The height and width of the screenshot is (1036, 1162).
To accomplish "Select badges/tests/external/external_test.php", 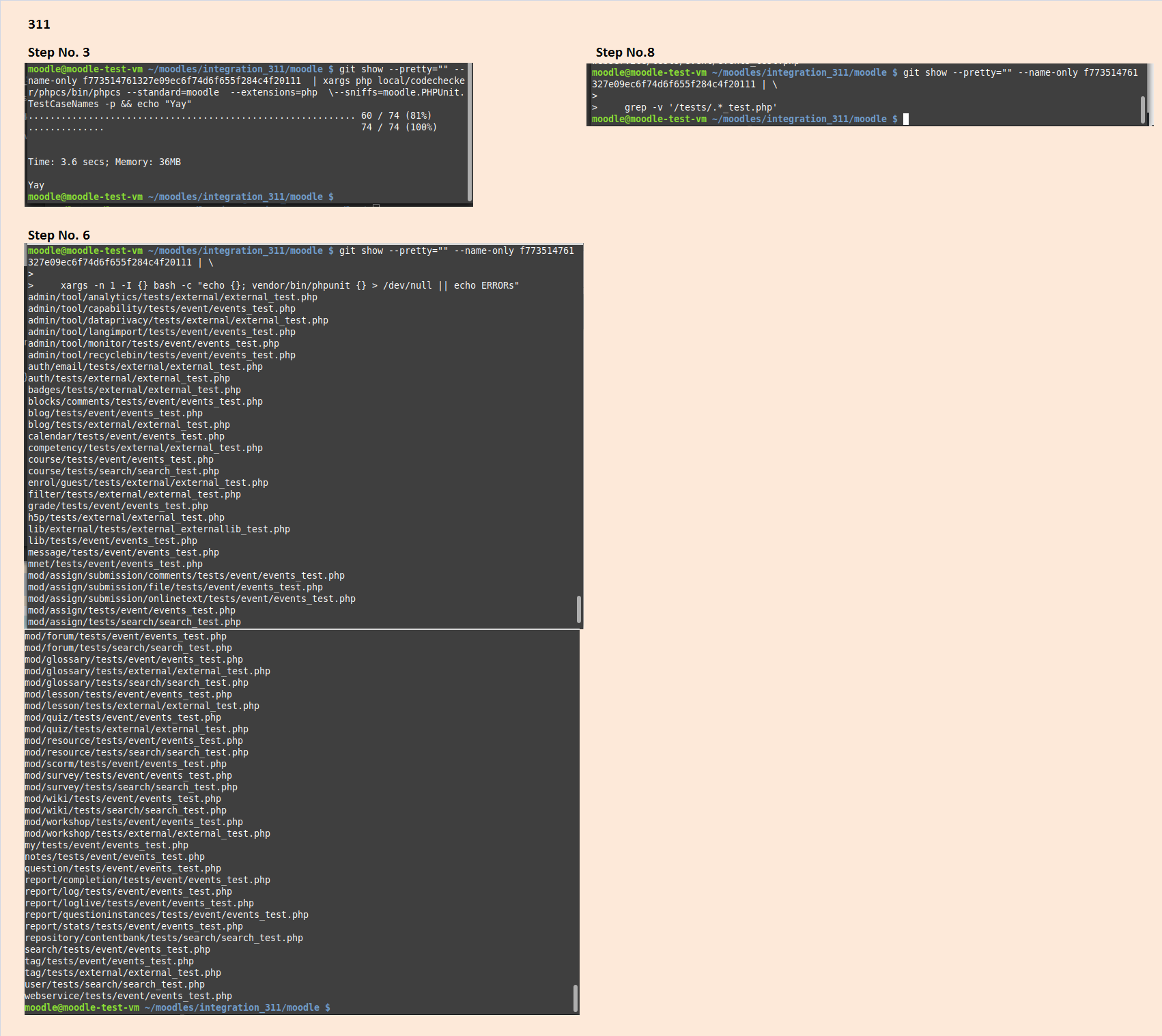I will point(134,390).
